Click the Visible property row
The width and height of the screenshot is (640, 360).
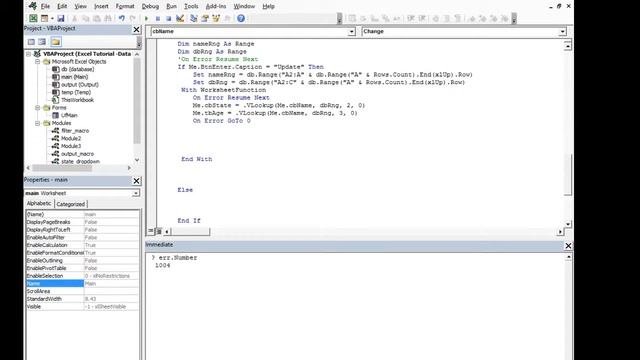click(x=82, y=307)
